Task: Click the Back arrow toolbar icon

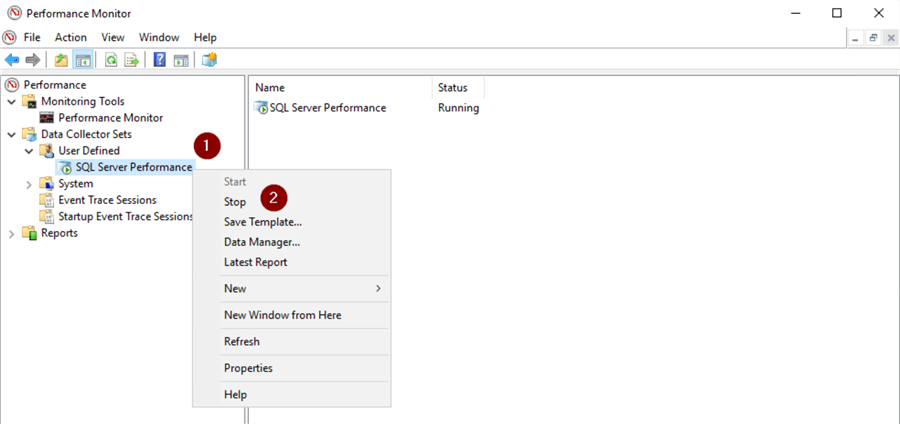Action: (x=11, y=60)
